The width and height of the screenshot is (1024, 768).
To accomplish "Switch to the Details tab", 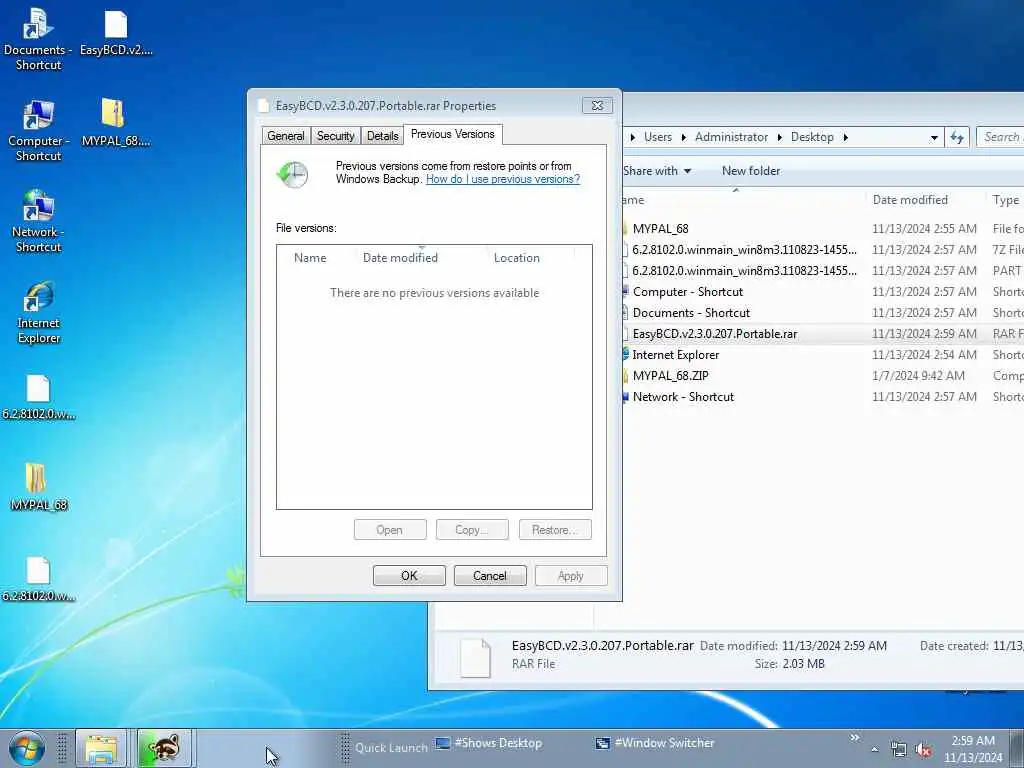I will (382, 136).
